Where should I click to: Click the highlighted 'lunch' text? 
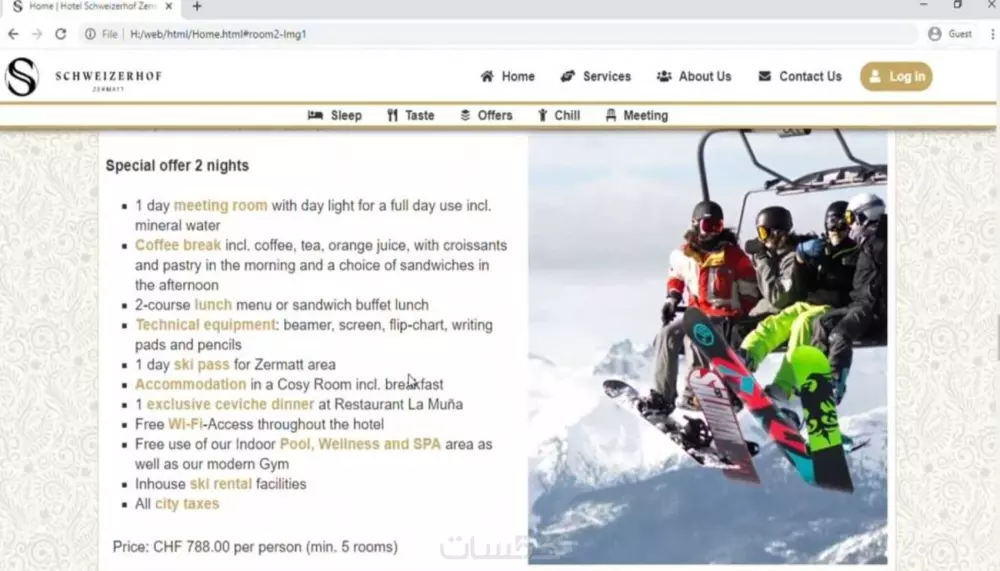213,305
